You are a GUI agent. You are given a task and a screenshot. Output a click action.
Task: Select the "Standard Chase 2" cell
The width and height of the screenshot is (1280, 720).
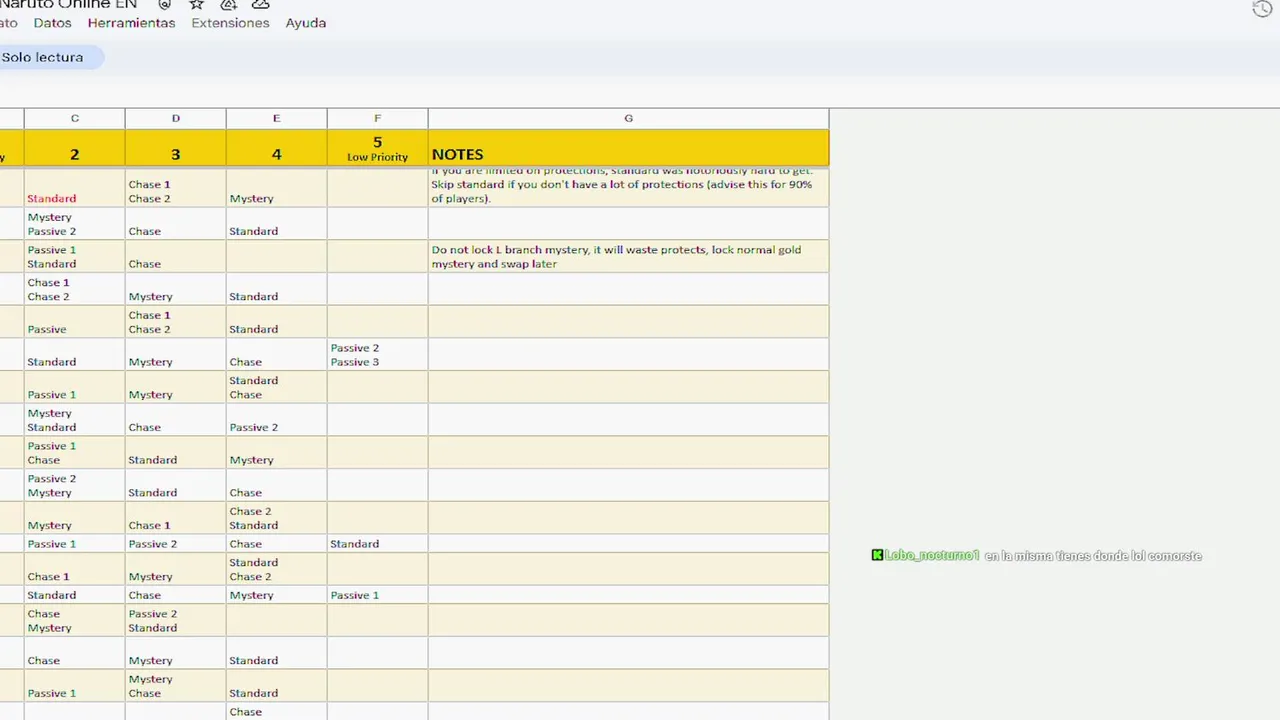277,569
